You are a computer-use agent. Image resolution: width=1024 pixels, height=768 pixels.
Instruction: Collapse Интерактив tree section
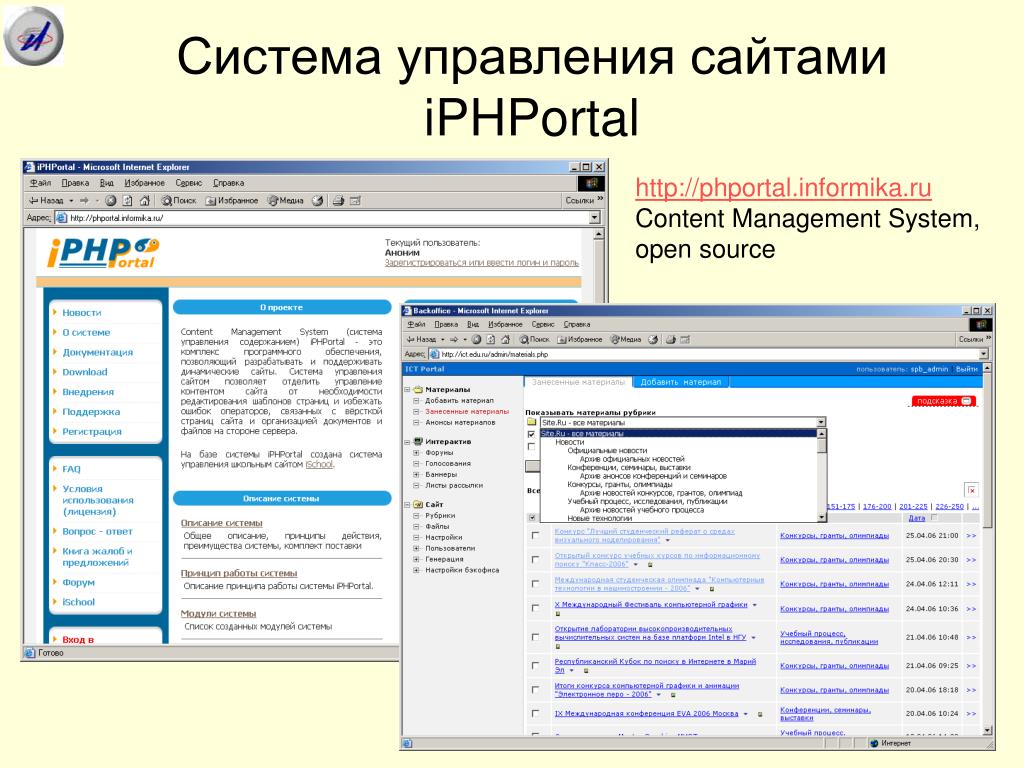click(407, 441)
